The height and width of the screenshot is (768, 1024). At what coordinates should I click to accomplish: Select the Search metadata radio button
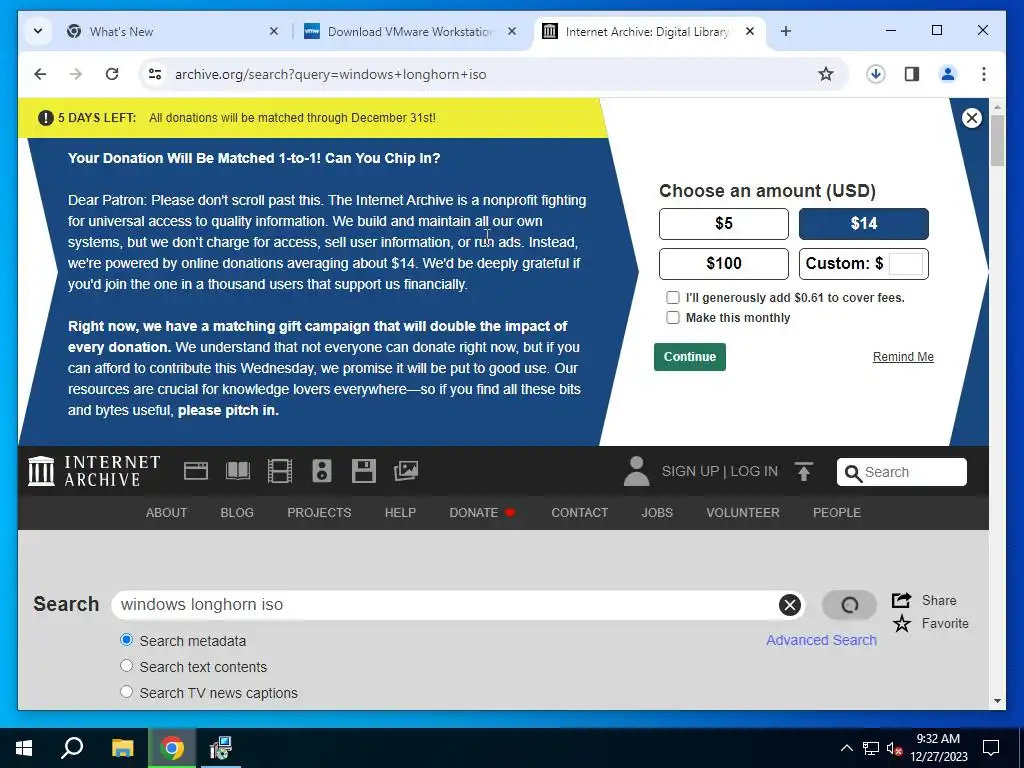tap(127, 640)
